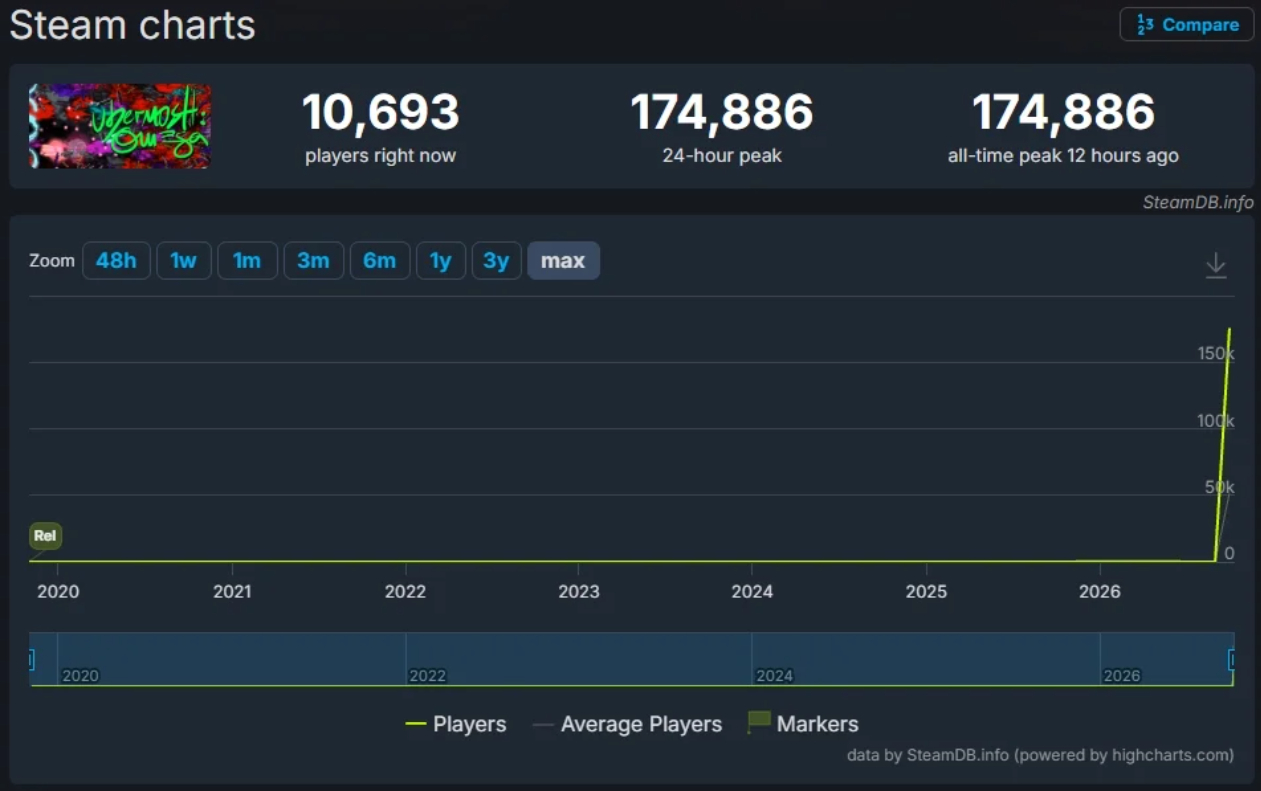
Task: Click the 2022 x-axis label on main chart
Action: coord(406,592)
